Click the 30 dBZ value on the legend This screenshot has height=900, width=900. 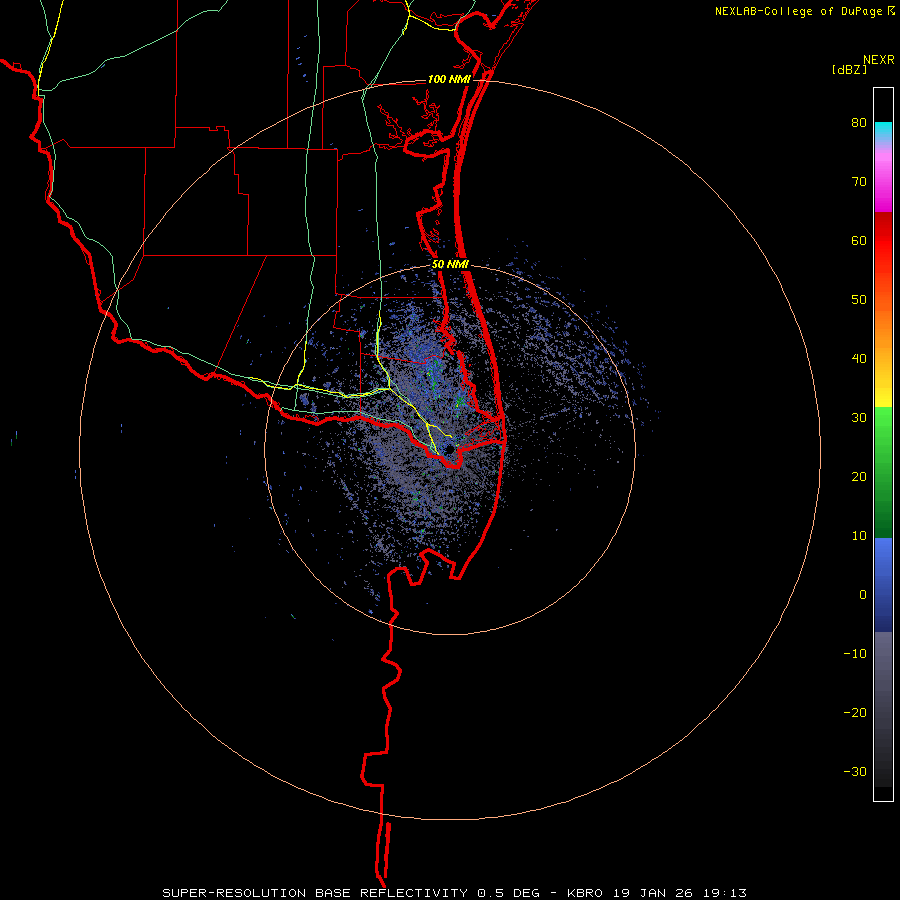coord(859,418)
